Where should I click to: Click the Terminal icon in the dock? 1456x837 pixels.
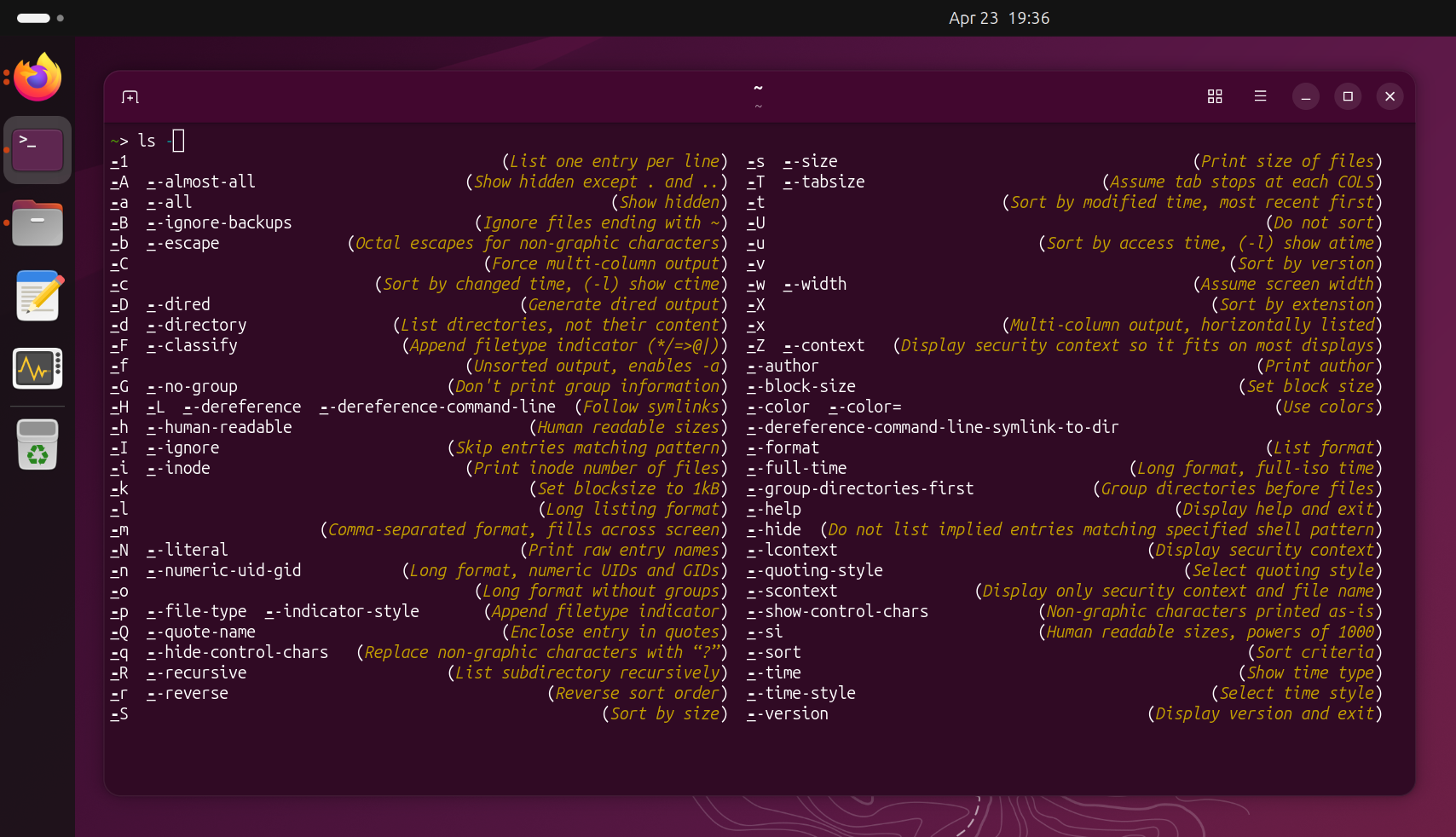click(x=38, y=150)
